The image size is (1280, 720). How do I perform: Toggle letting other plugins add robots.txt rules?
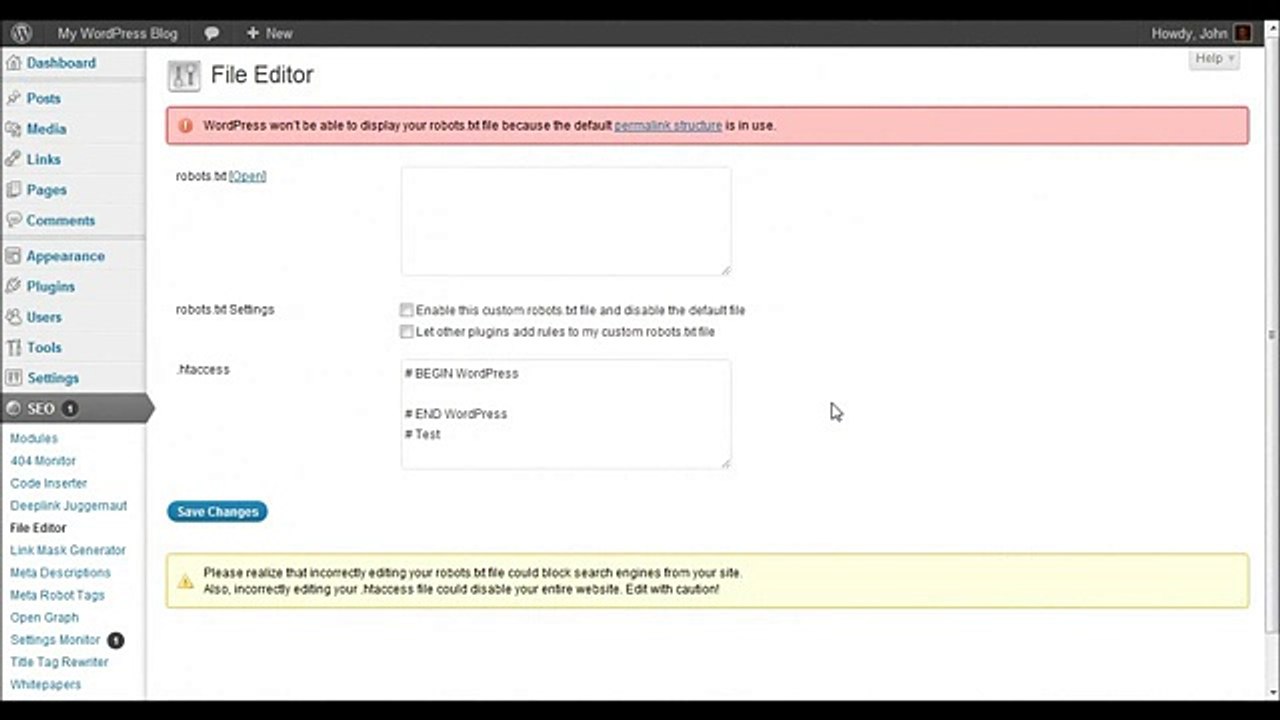coord(406,332)
